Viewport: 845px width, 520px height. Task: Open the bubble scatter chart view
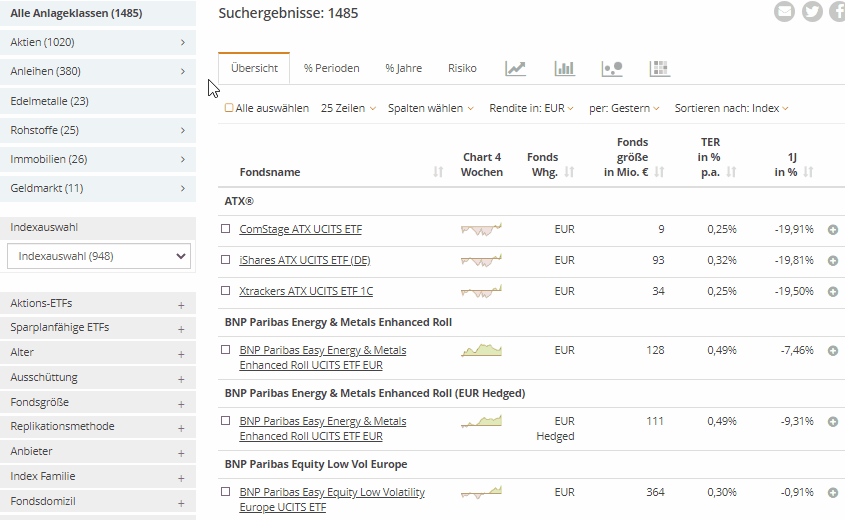pos(611,68)
